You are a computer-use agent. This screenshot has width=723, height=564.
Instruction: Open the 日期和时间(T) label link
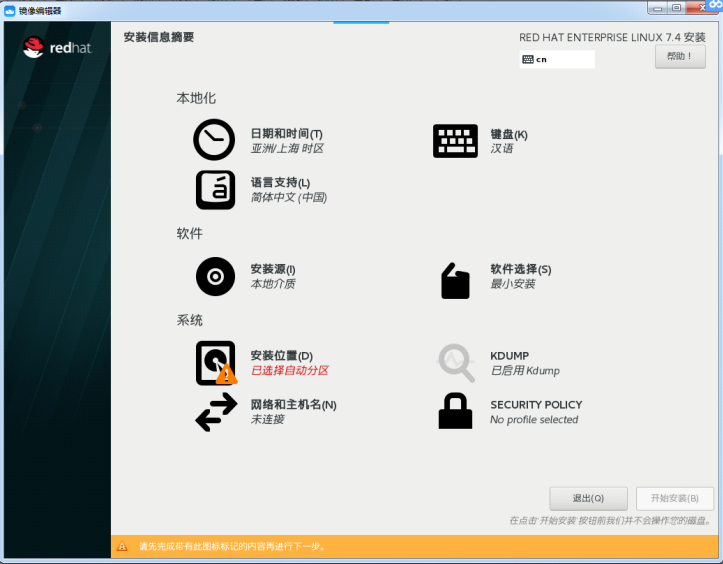(286, 134)
